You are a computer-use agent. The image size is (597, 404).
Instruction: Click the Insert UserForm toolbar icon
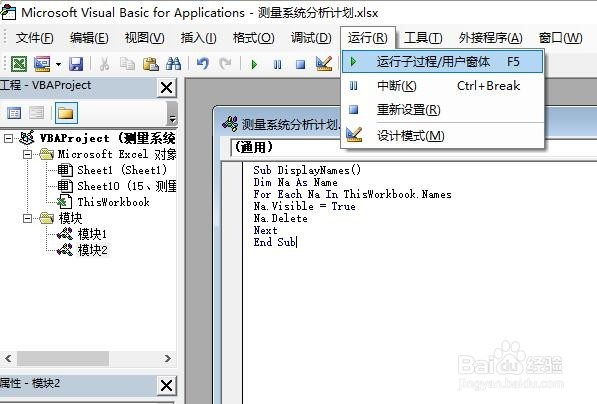(42, 64)
